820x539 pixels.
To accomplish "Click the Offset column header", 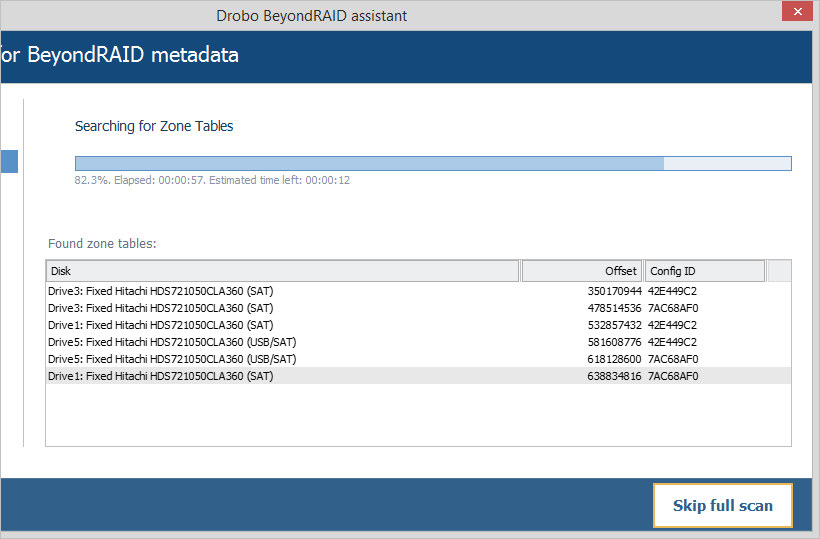I will (x=581, y=271).
